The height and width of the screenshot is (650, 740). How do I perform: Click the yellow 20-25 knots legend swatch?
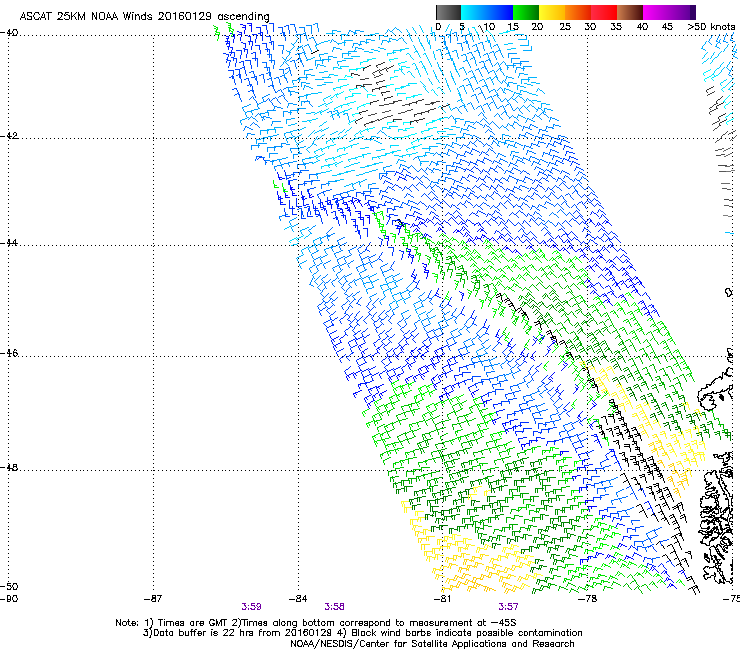pos(552,12)
